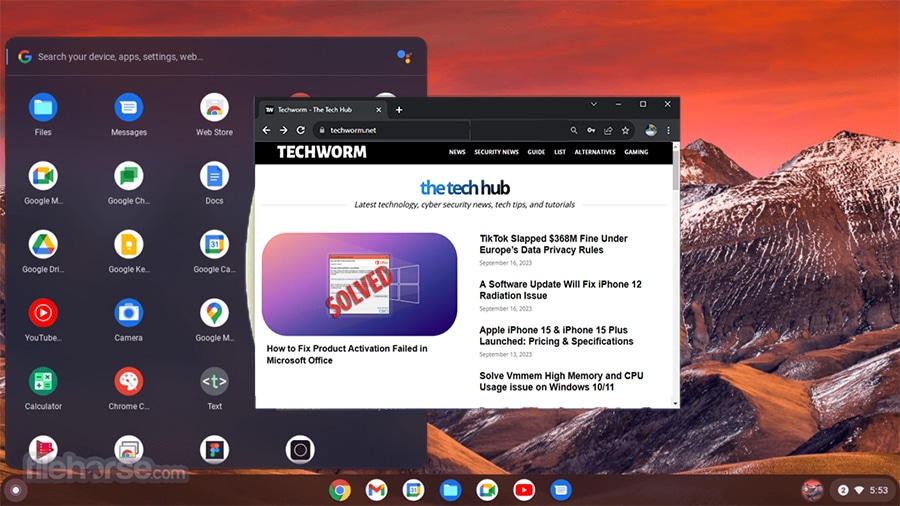This screenshot has width=900, height=506.
Task: Open Gmail from the shelf
Action: (377, 490)
